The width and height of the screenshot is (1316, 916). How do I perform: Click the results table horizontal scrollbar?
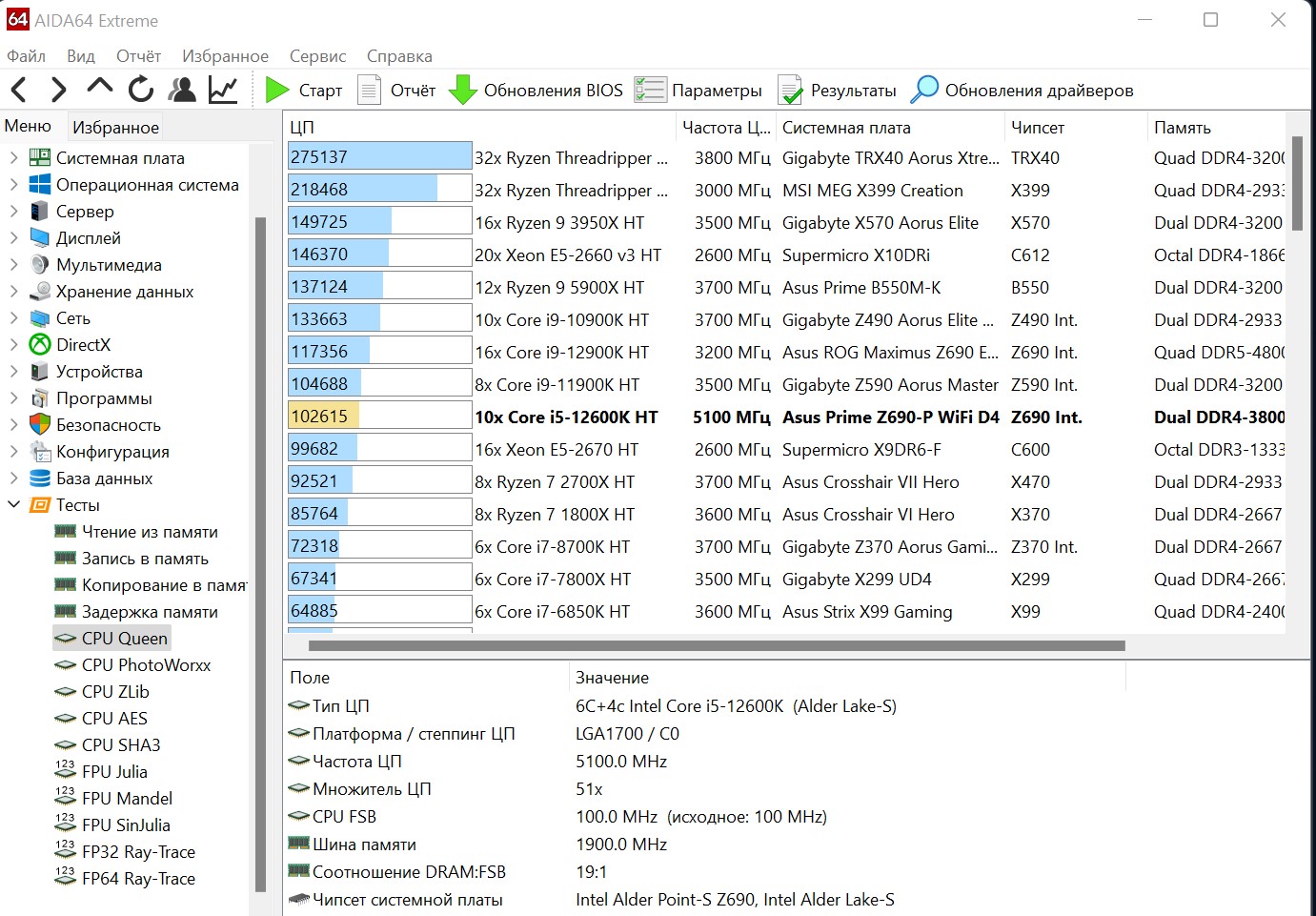[717, 645]
